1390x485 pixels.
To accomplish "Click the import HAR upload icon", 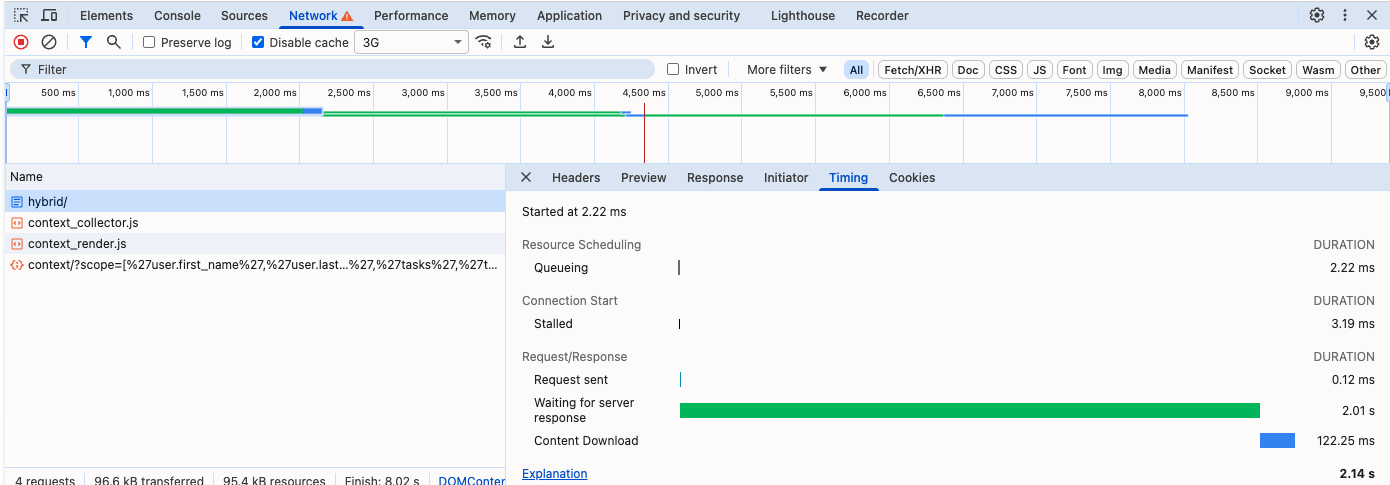I will tap(520, 42).
